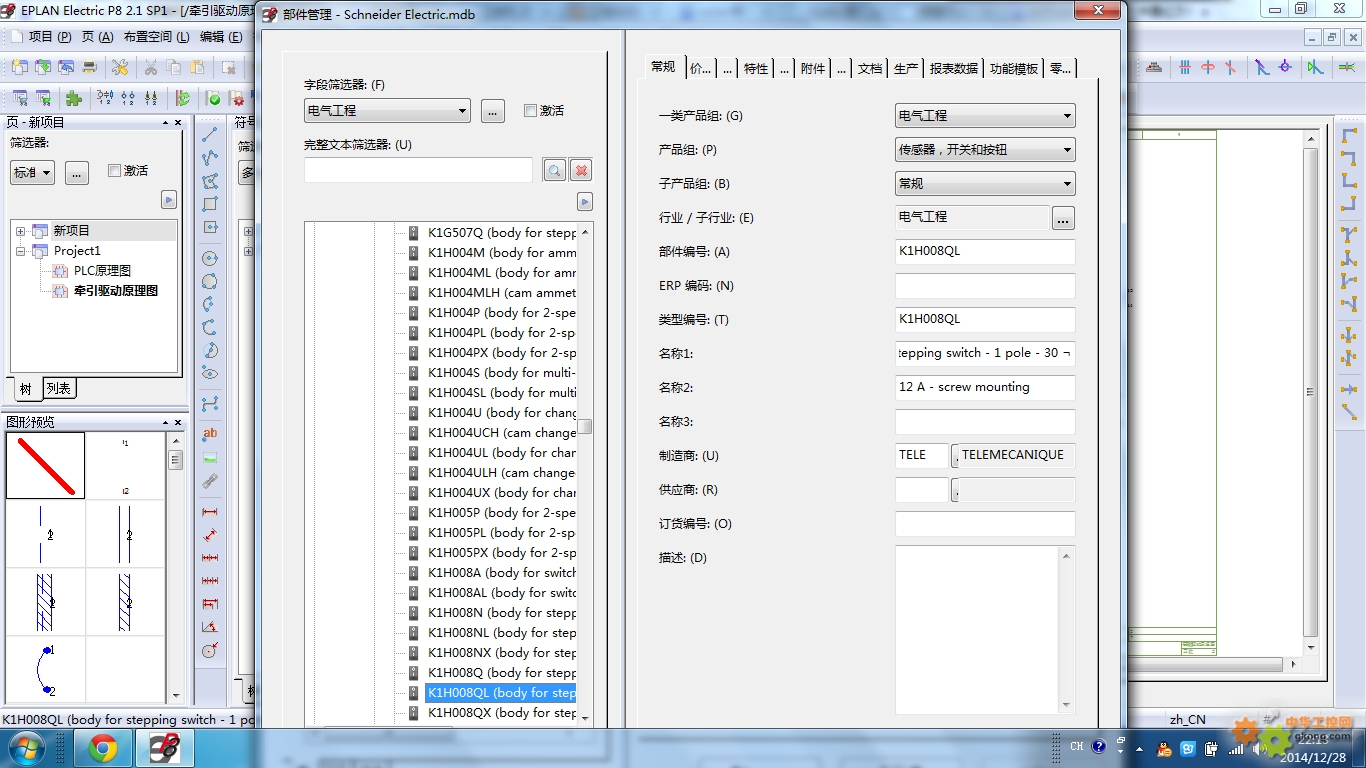Select the polygon drawing tool
This screenshot has height=768, width=1366.
tap(210, 181)
